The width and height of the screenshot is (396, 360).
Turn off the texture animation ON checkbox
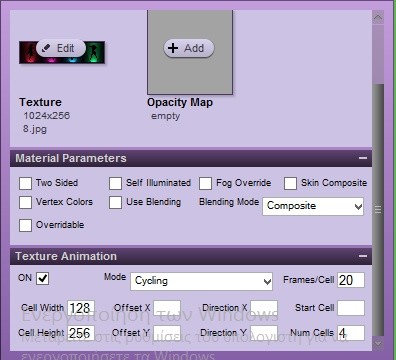[43, 278]
